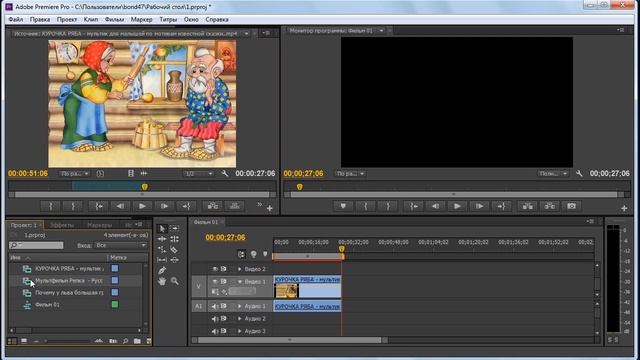Select the Pen tool
Image resolution: width=640 pixels, height=360 pixels.
(162, 270)
